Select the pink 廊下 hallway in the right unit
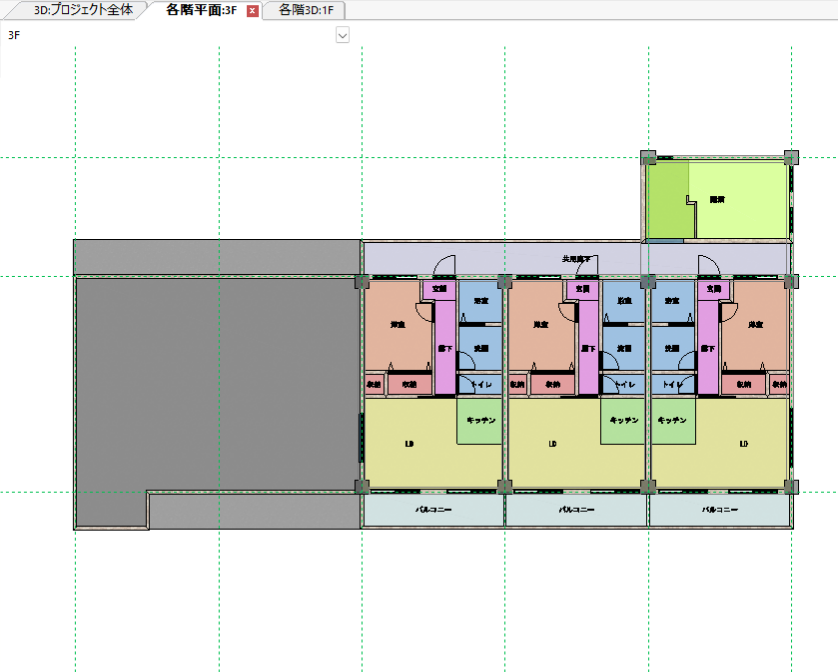This screenshot has height=672, width=838. coord(708,349)
